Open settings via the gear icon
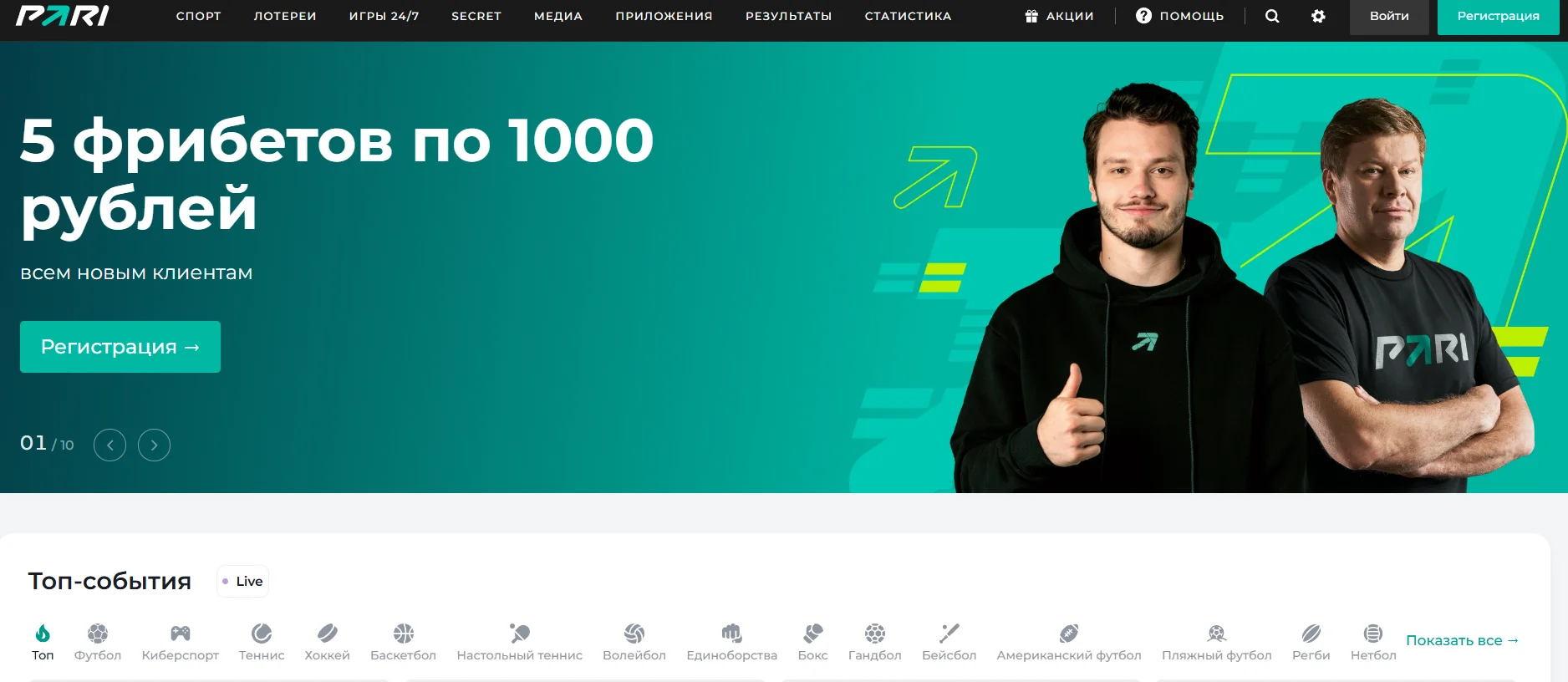The image size is (1568, 682). (1318, 16)
